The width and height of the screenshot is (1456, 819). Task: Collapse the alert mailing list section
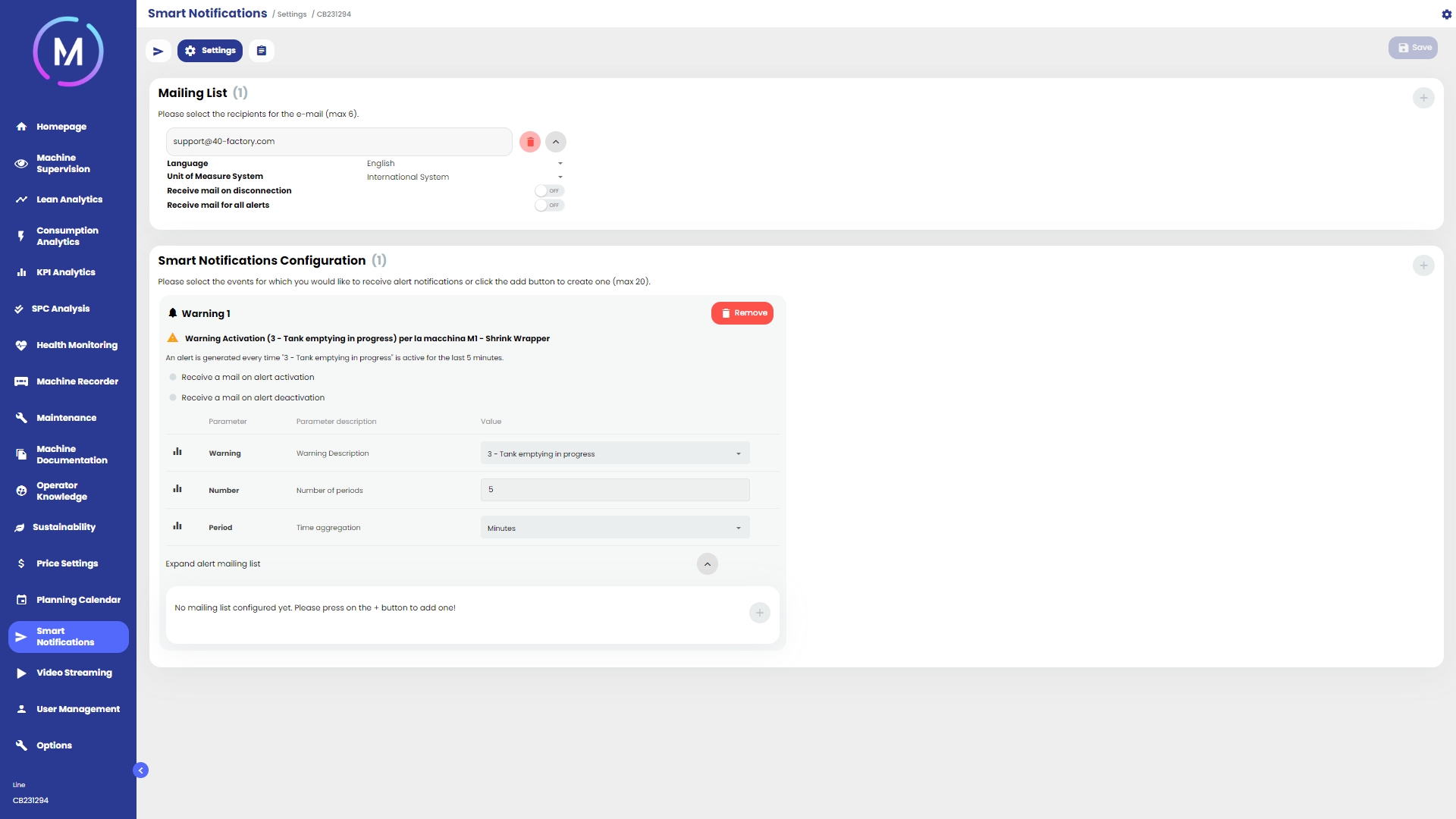707,564
